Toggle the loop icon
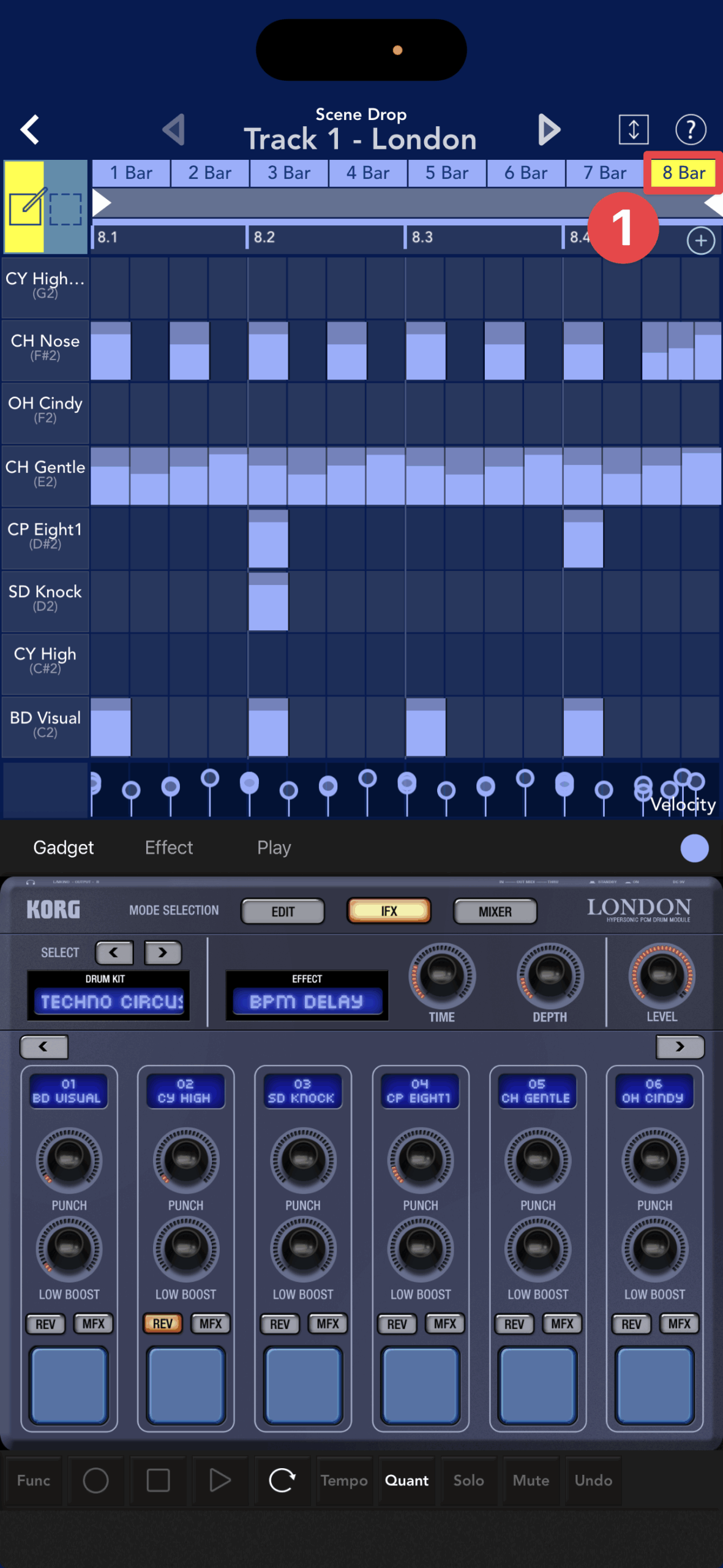This screenshot has width=723, height=1568. coord(282,1480)
